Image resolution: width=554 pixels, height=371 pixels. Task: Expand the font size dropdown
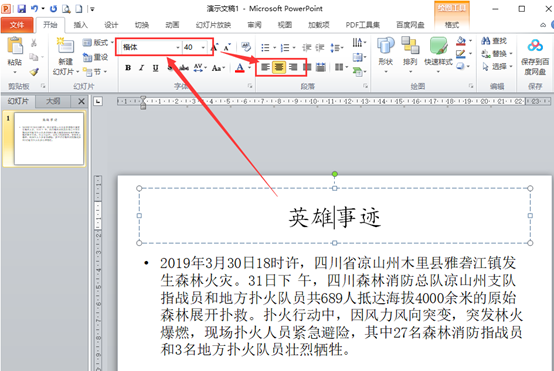coord(203,47)
